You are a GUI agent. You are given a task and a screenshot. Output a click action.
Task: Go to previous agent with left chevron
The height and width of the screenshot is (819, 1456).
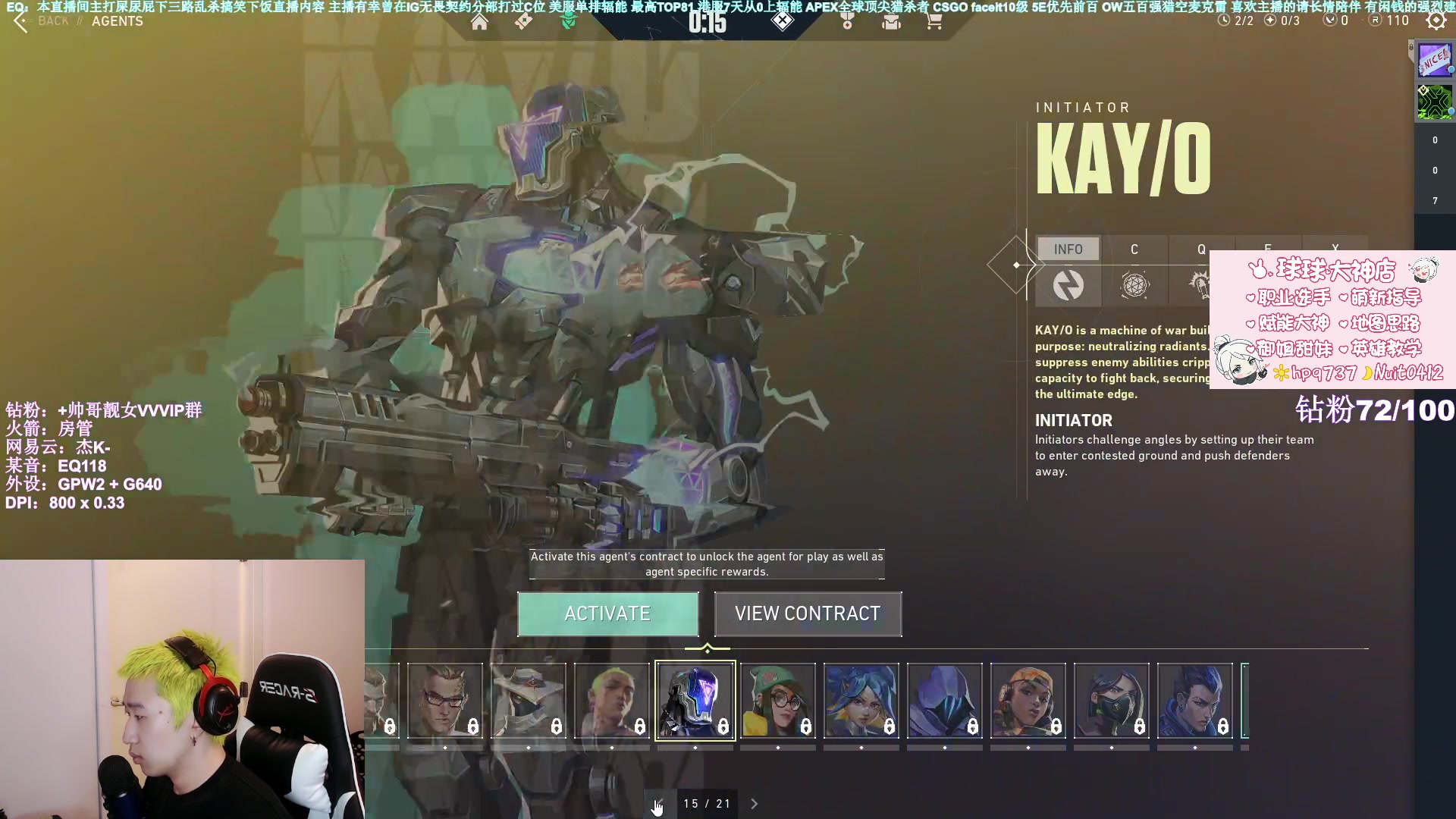click(x=658, y=804)
